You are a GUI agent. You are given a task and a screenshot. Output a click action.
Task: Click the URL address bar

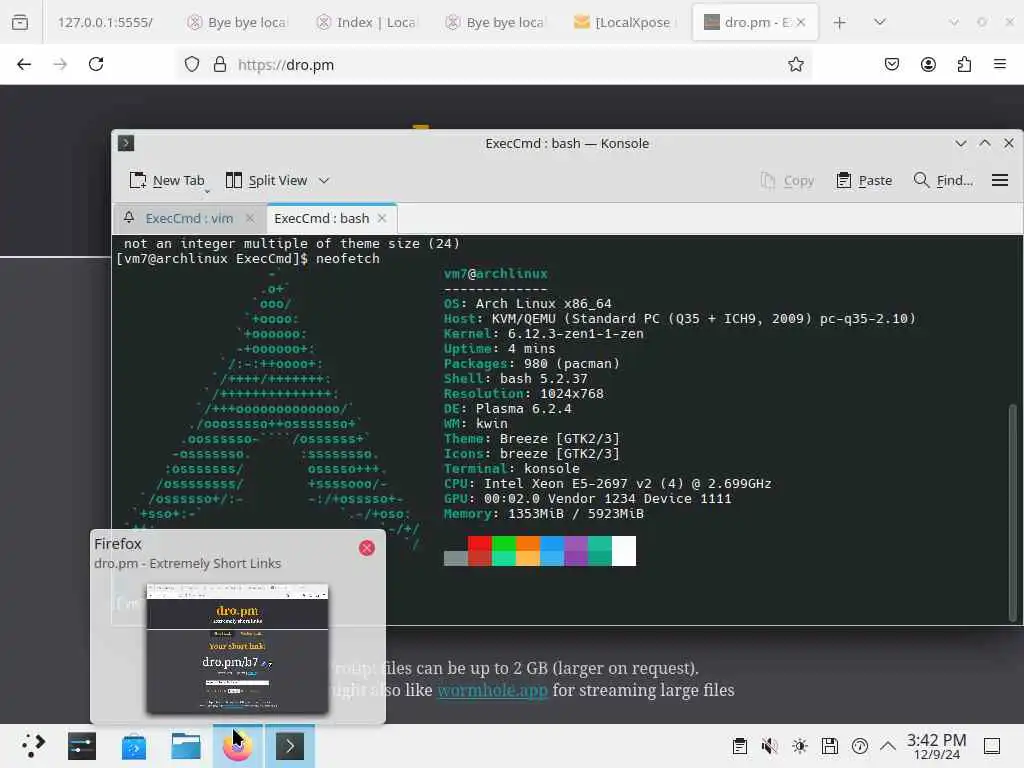point(493,64)
